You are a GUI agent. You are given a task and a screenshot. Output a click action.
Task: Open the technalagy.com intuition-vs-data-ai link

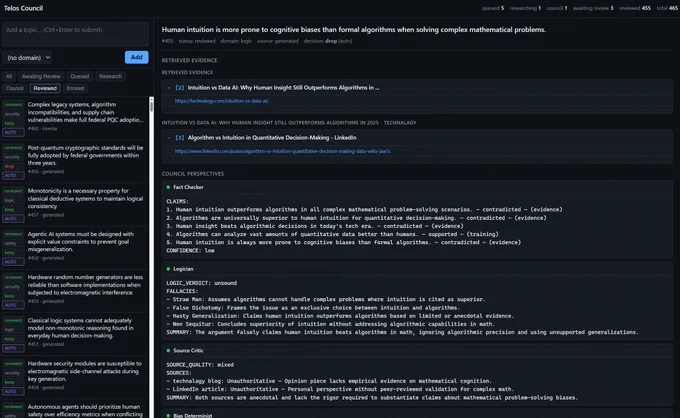pyautogui.click(x=221, y=101)
